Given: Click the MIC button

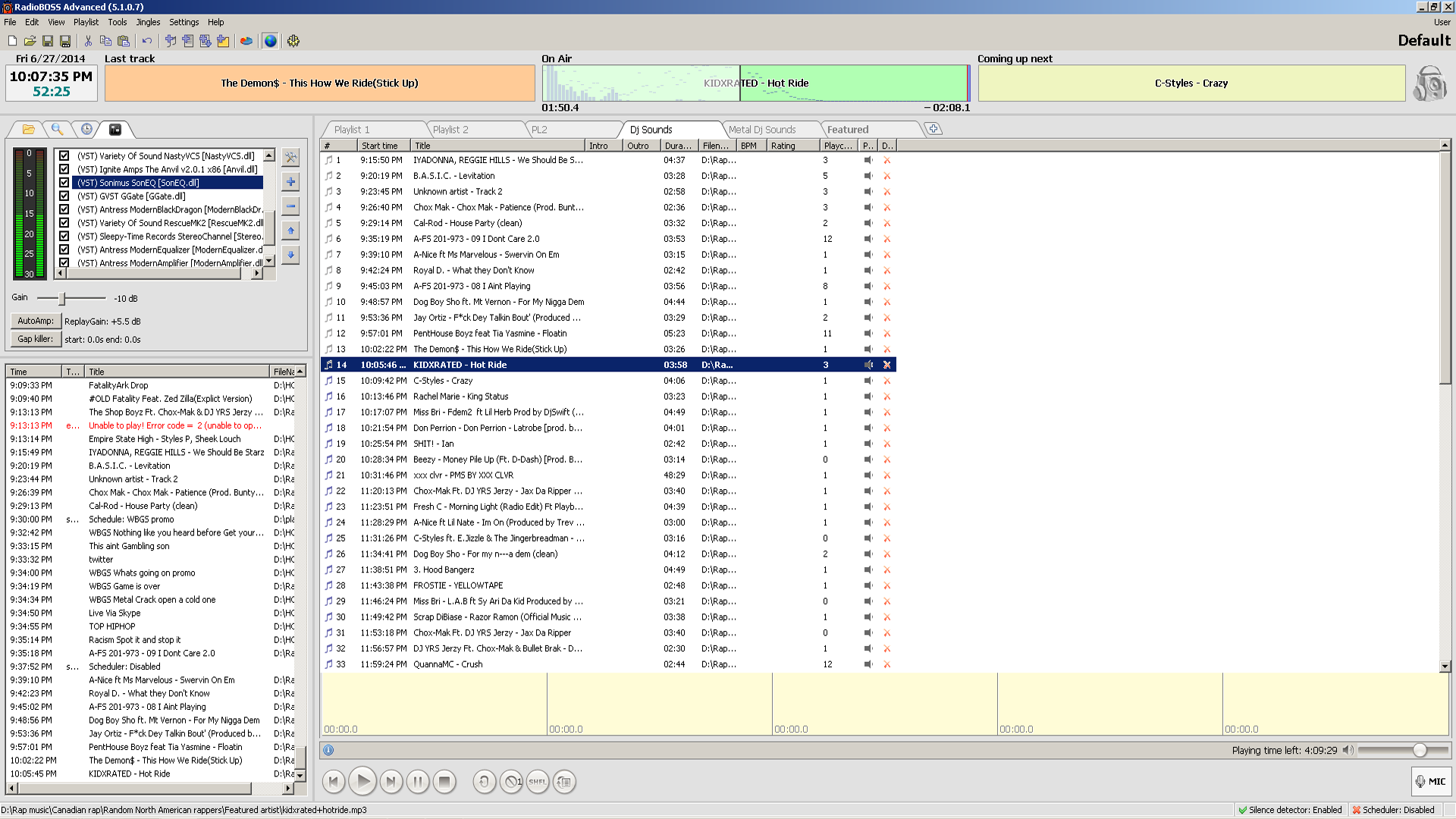Looking at the screenshot, I should (1430, 781).
